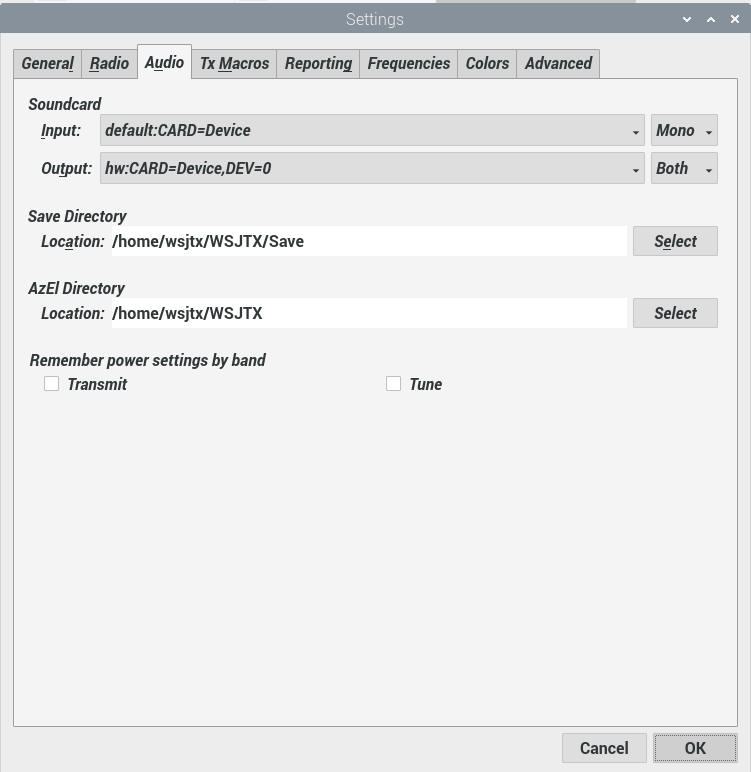The height and width of the screenshot is (772, 751).
Task: Close the Settings window
Action: coord(735,19)
